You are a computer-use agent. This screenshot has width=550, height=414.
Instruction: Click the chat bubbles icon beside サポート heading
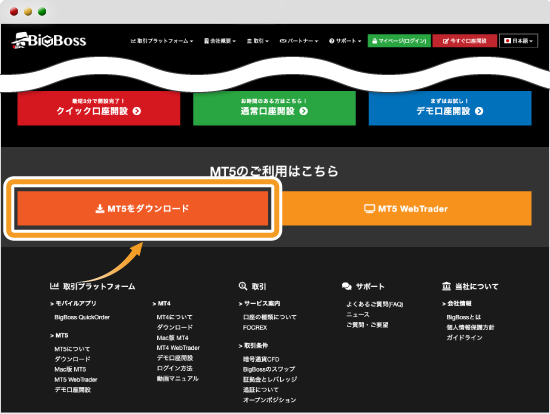click(347, 286)
